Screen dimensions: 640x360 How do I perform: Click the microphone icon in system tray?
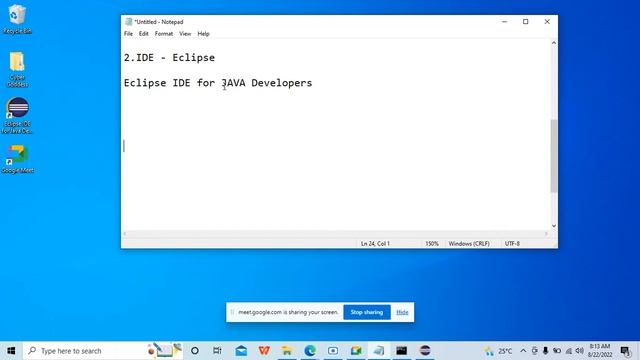click(545, 351)
